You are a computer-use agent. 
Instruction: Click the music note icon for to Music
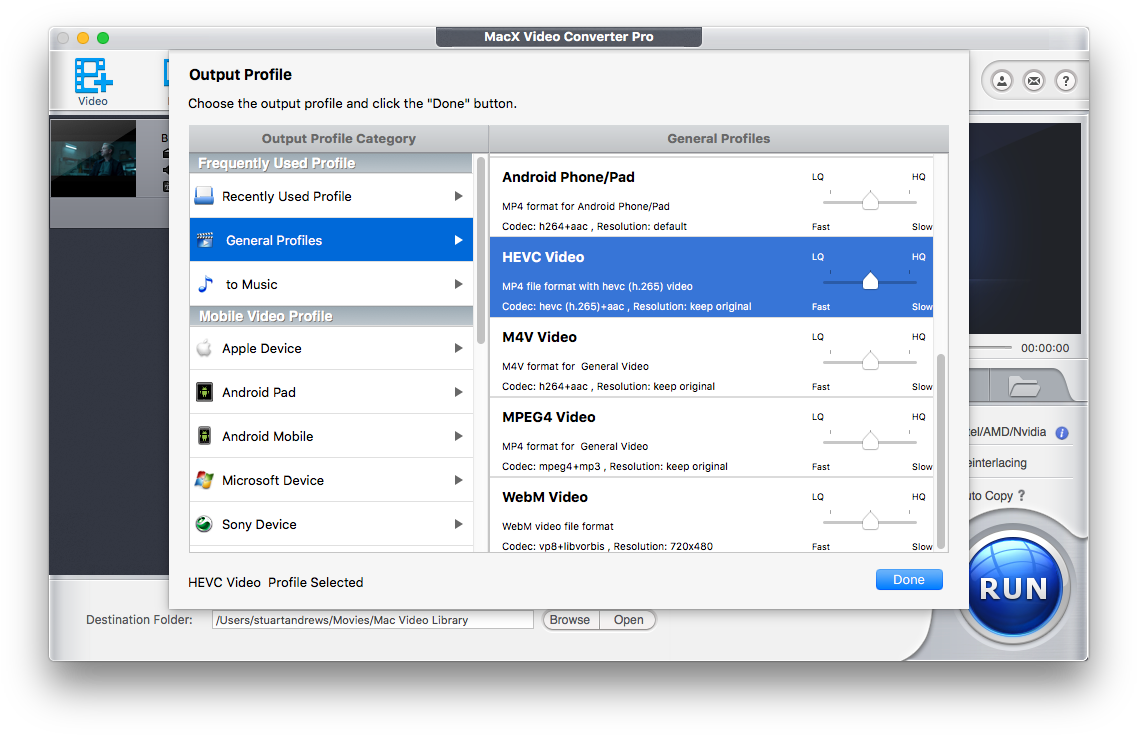click(x=205, y=284)
